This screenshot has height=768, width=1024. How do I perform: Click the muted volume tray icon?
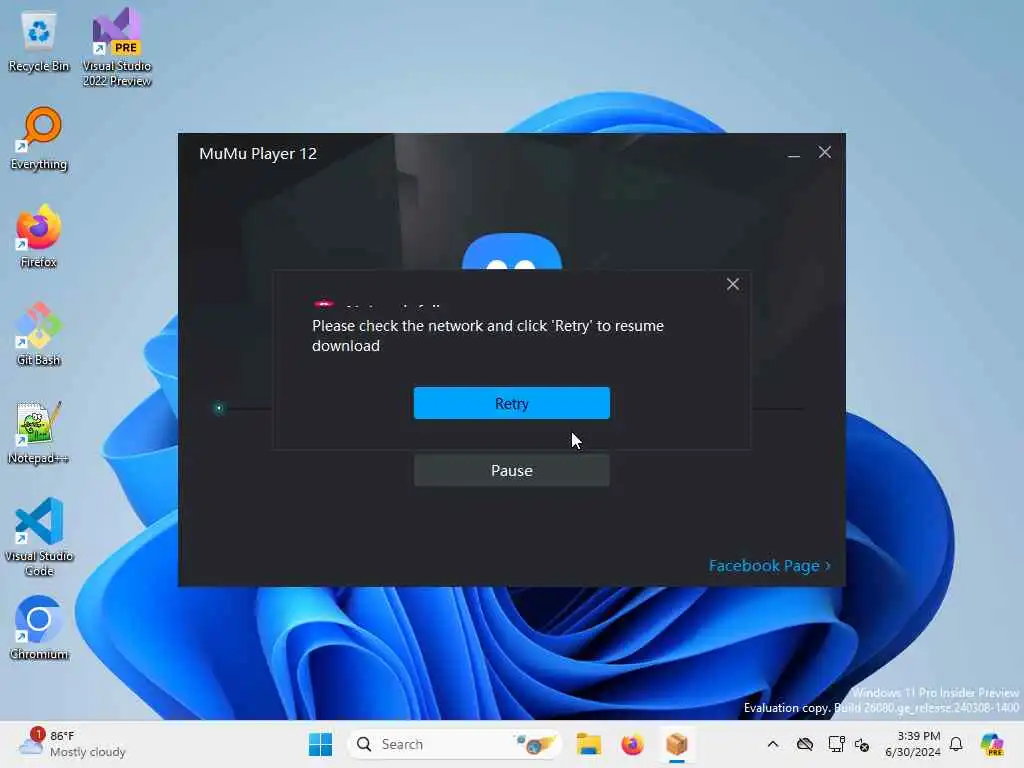pyautogui.click(x=862, y=744)
